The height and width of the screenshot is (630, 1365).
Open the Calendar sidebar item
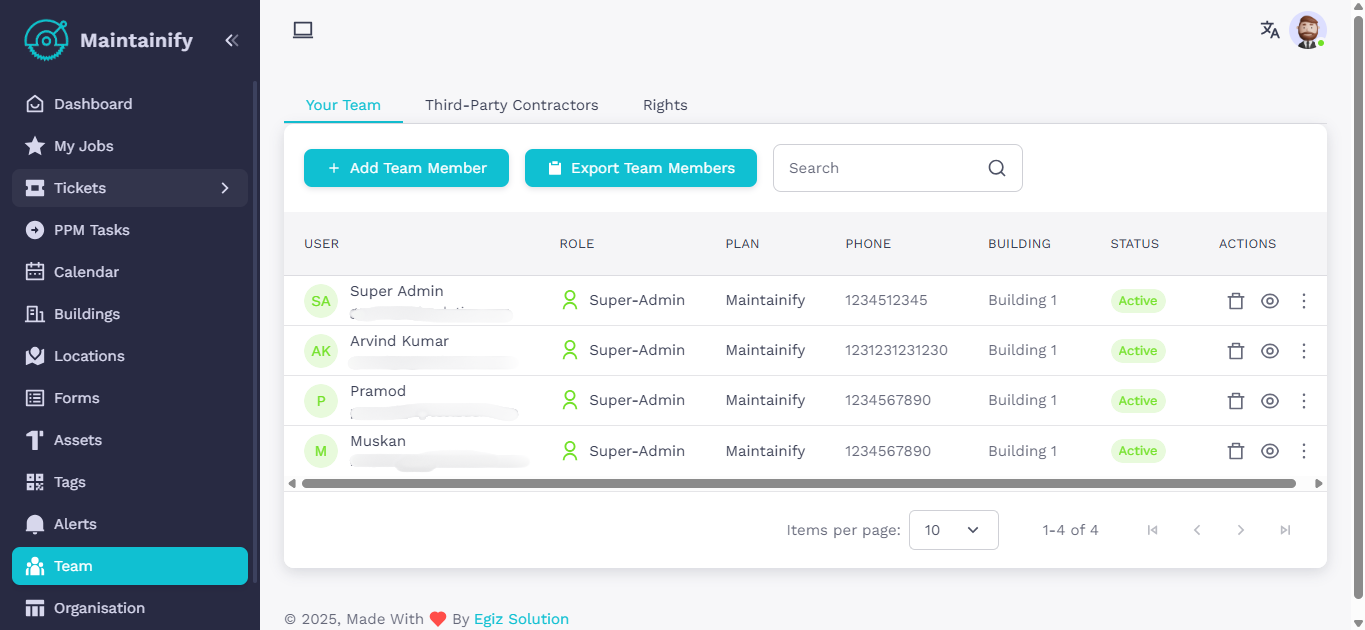tap(86, 272)
